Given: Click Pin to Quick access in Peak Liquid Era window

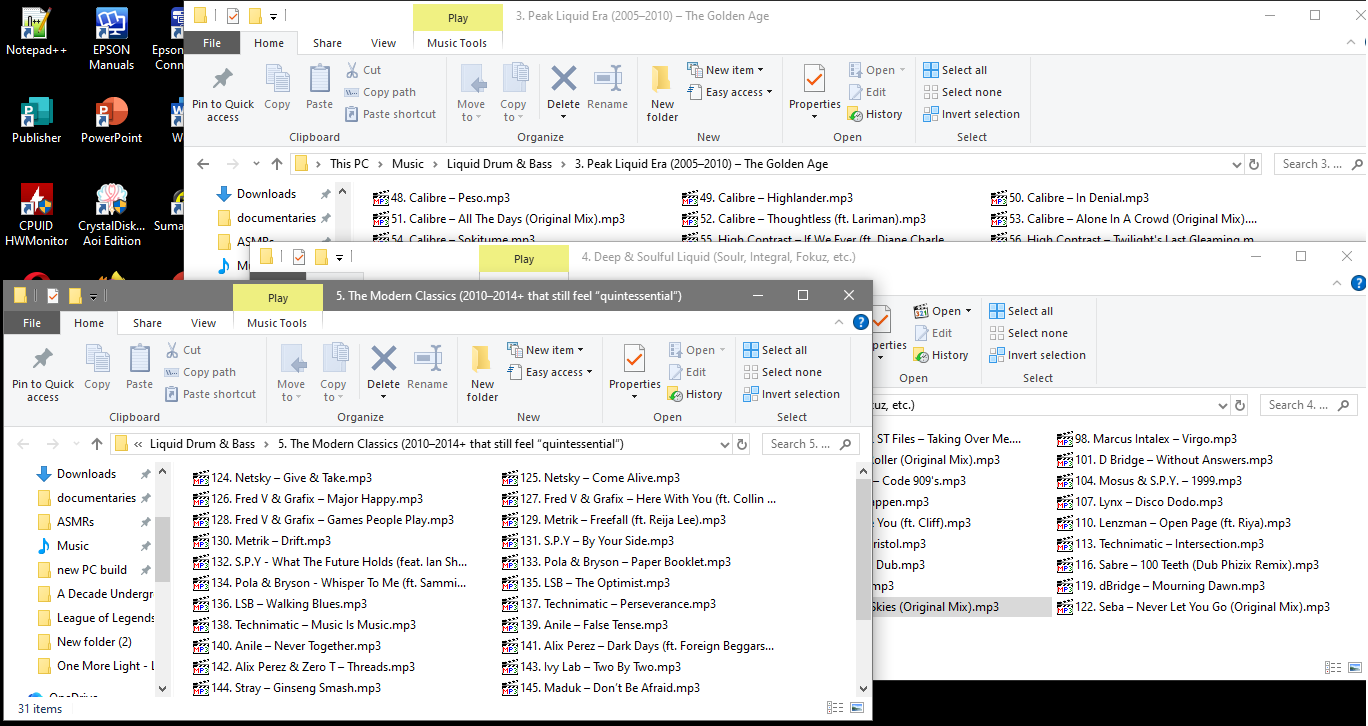Looking at the screenshot, I should 223,94.
